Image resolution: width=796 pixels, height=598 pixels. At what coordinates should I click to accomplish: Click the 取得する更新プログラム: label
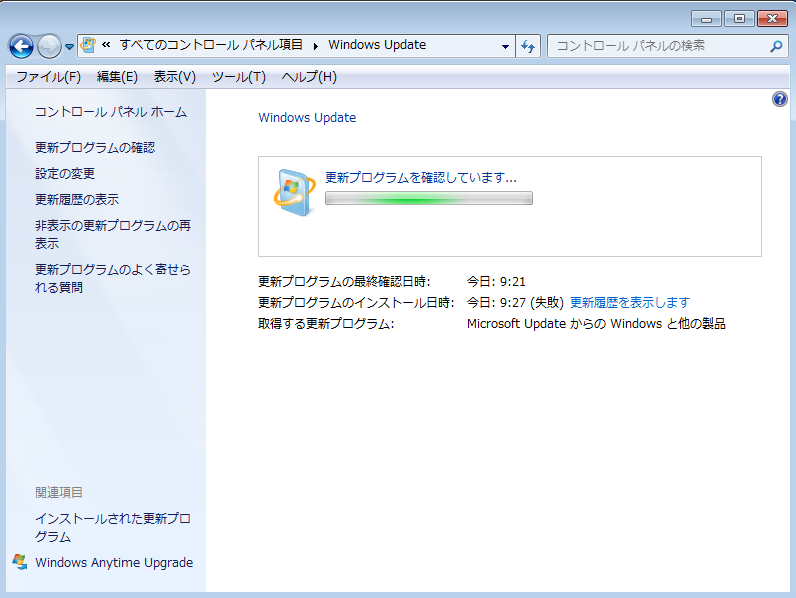click(x=326, y=324)
